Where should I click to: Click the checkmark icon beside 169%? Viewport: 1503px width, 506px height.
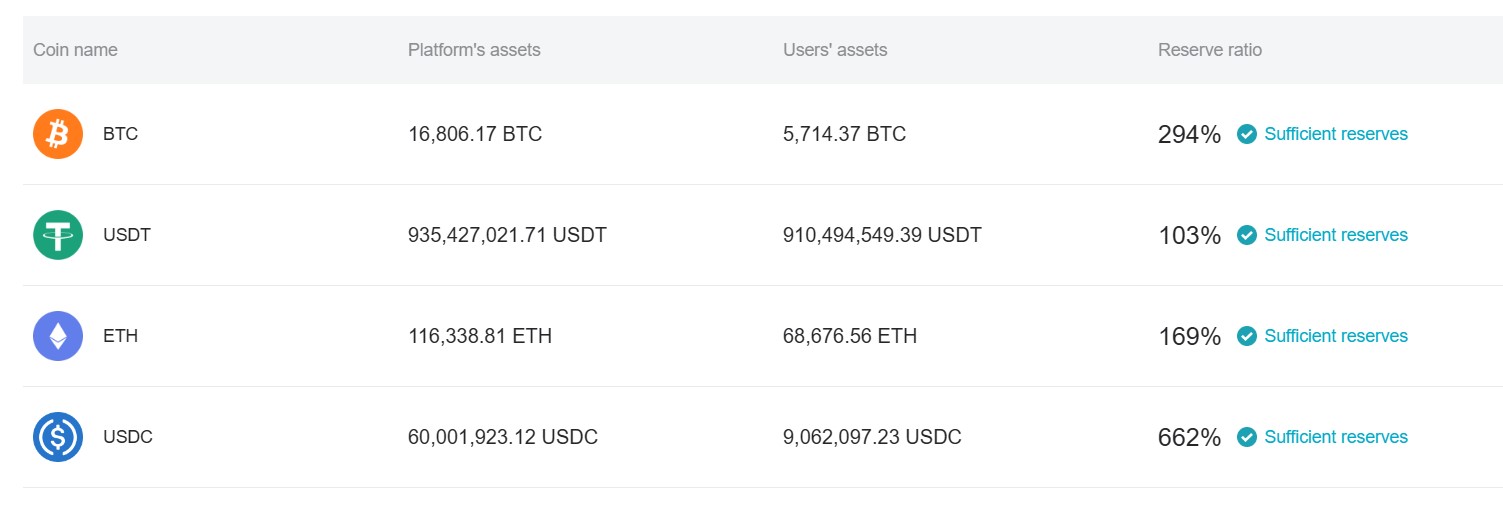tap(1247, 336)
